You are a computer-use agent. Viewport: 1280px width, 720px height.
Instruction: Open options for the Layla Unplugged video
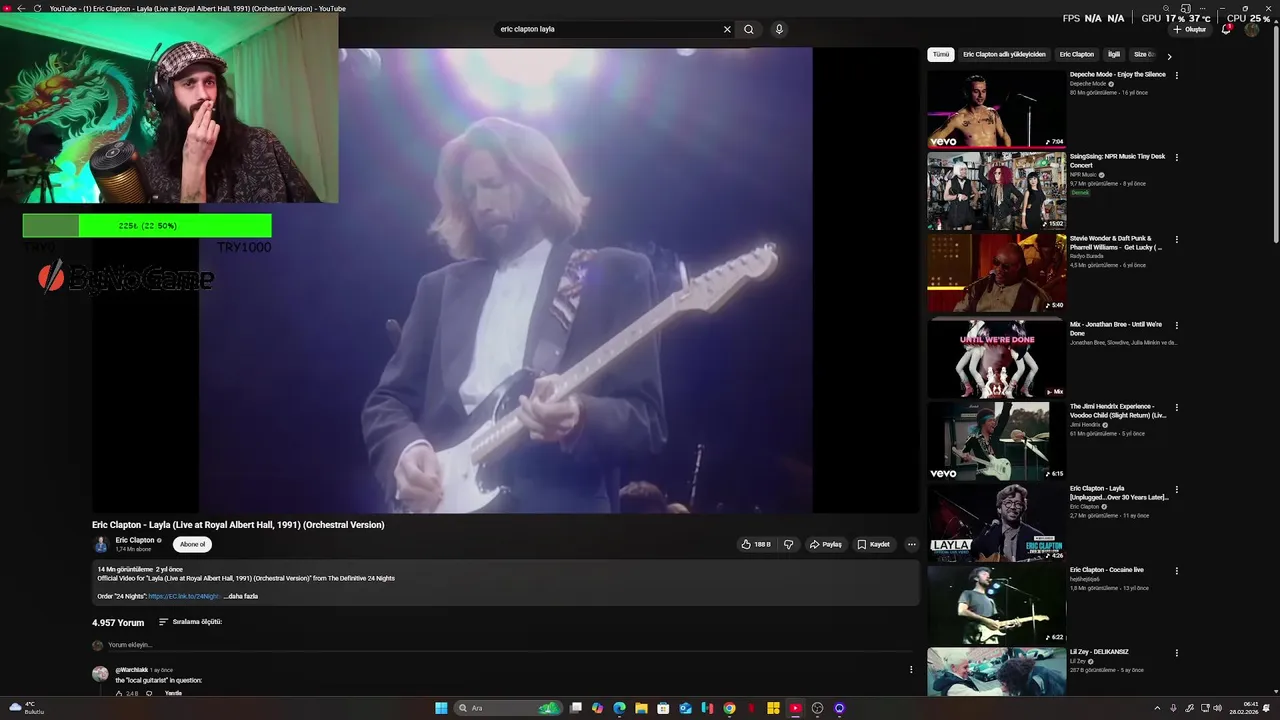click(x=1176, y=490)
